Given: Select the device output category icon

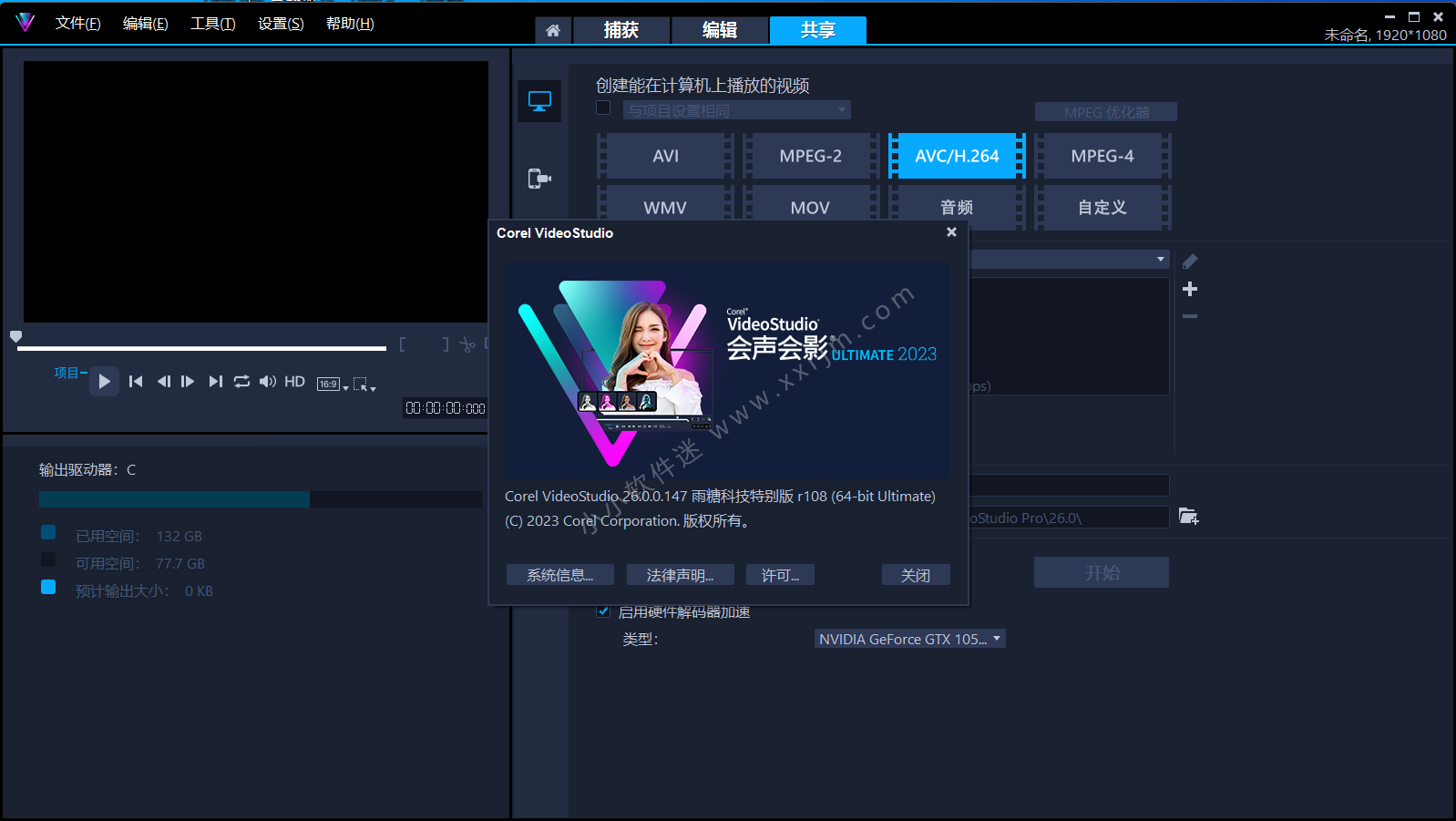Looking at the screenshot, I should coord(539,179).
